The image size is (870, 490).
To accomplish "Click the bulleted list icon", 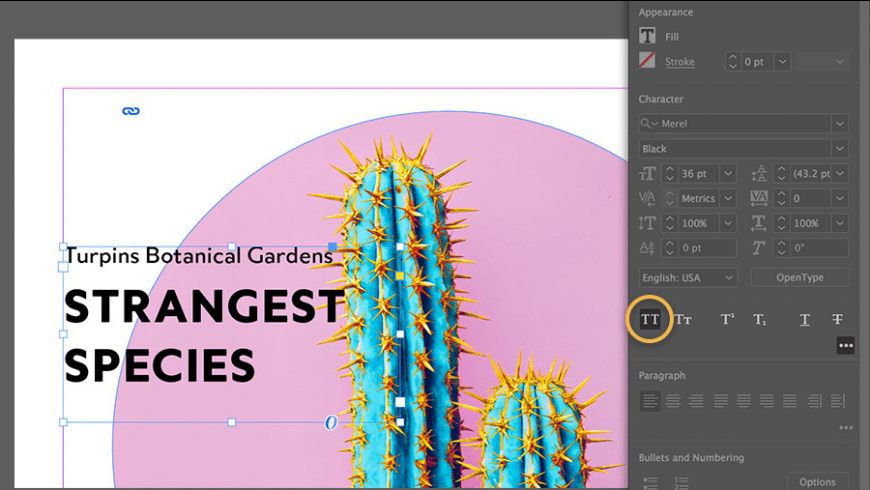I will pyautogui.click(x=651, y=482).
